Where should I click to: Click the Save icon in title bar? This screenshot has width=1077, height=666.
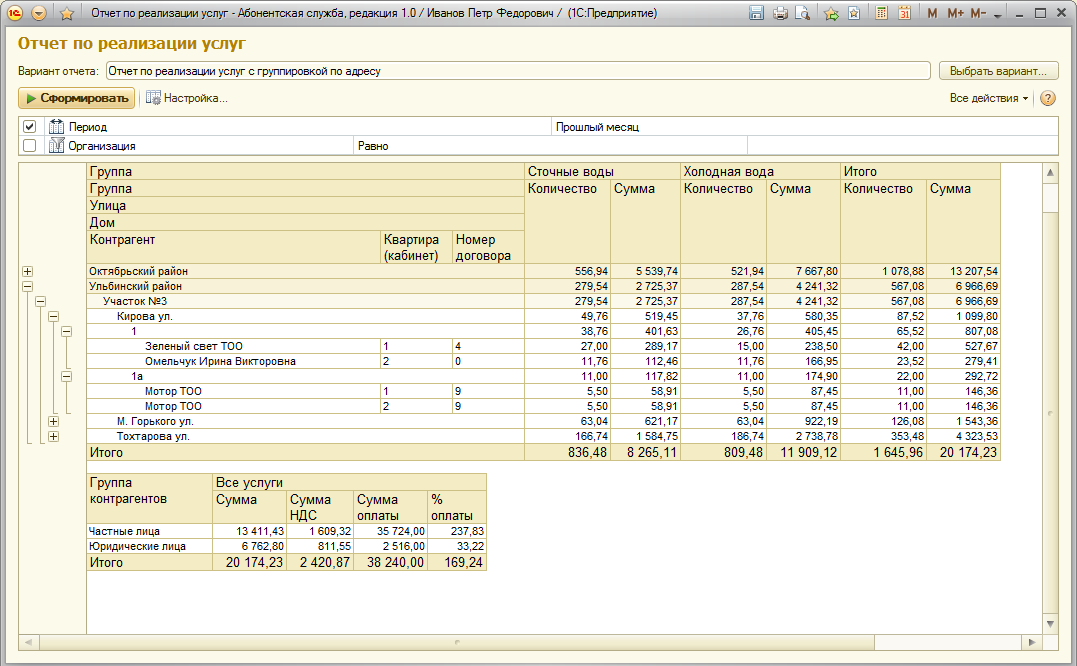click(757, 14)
